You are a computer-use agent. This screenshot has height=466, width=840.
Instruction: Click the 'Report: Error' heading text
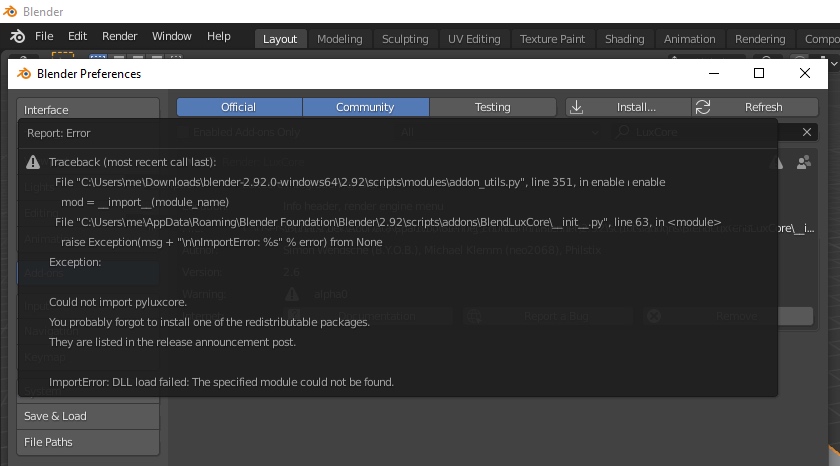(59, 133)
